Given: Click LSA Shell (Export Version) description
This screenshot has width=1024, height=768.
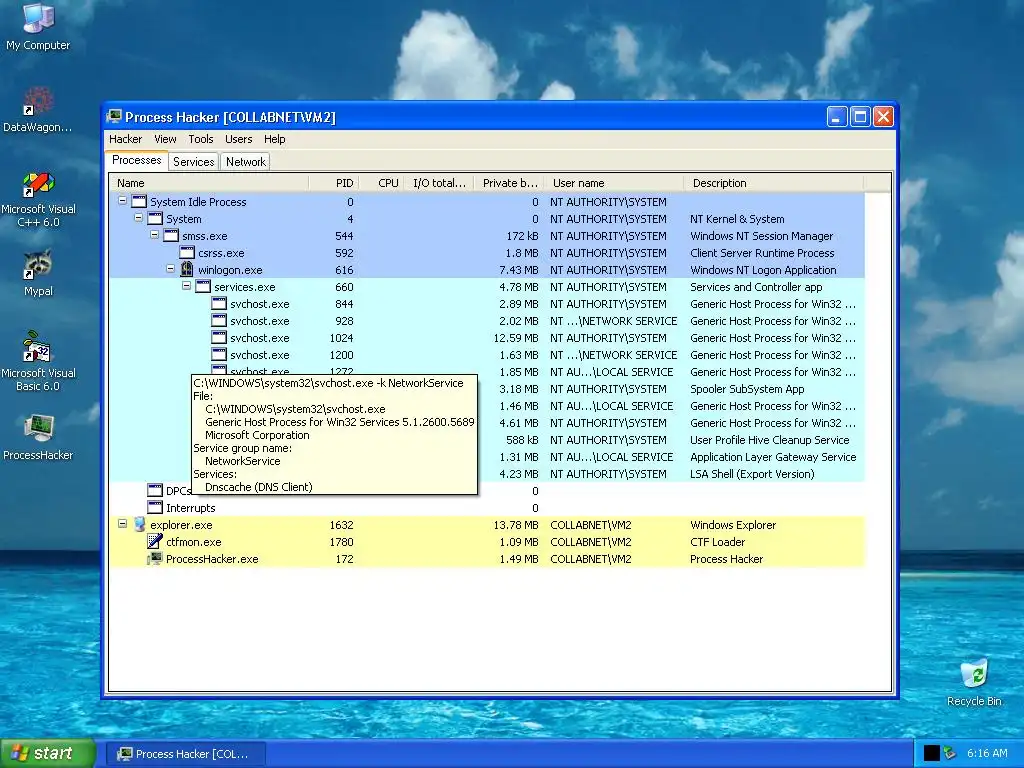Looking at the screenshot, I should click(x=752, y=473).
